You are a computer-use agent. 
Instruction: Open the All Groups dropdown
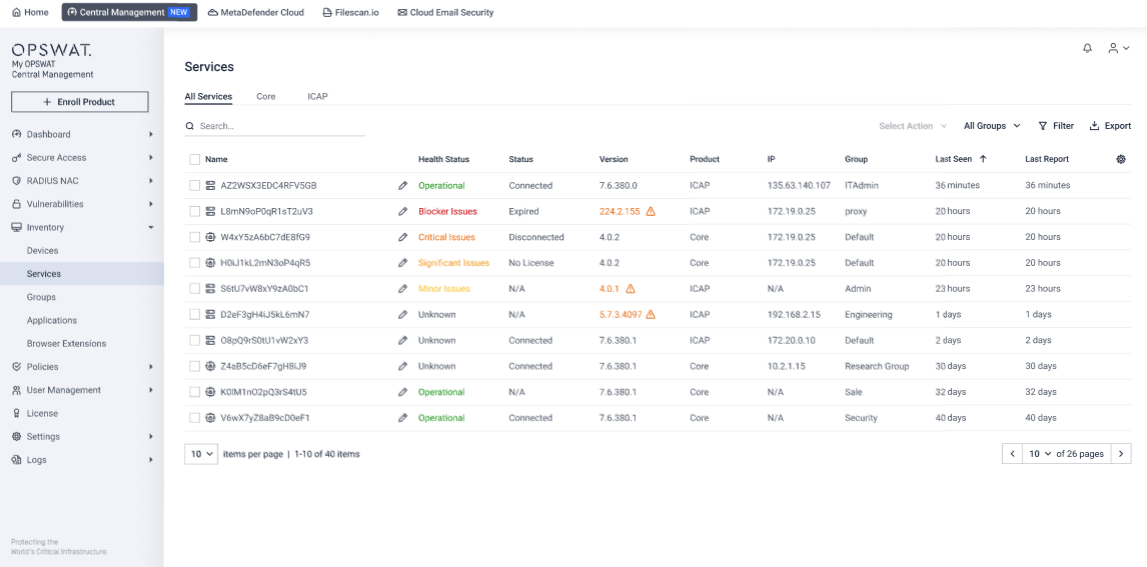coord(991,126)
